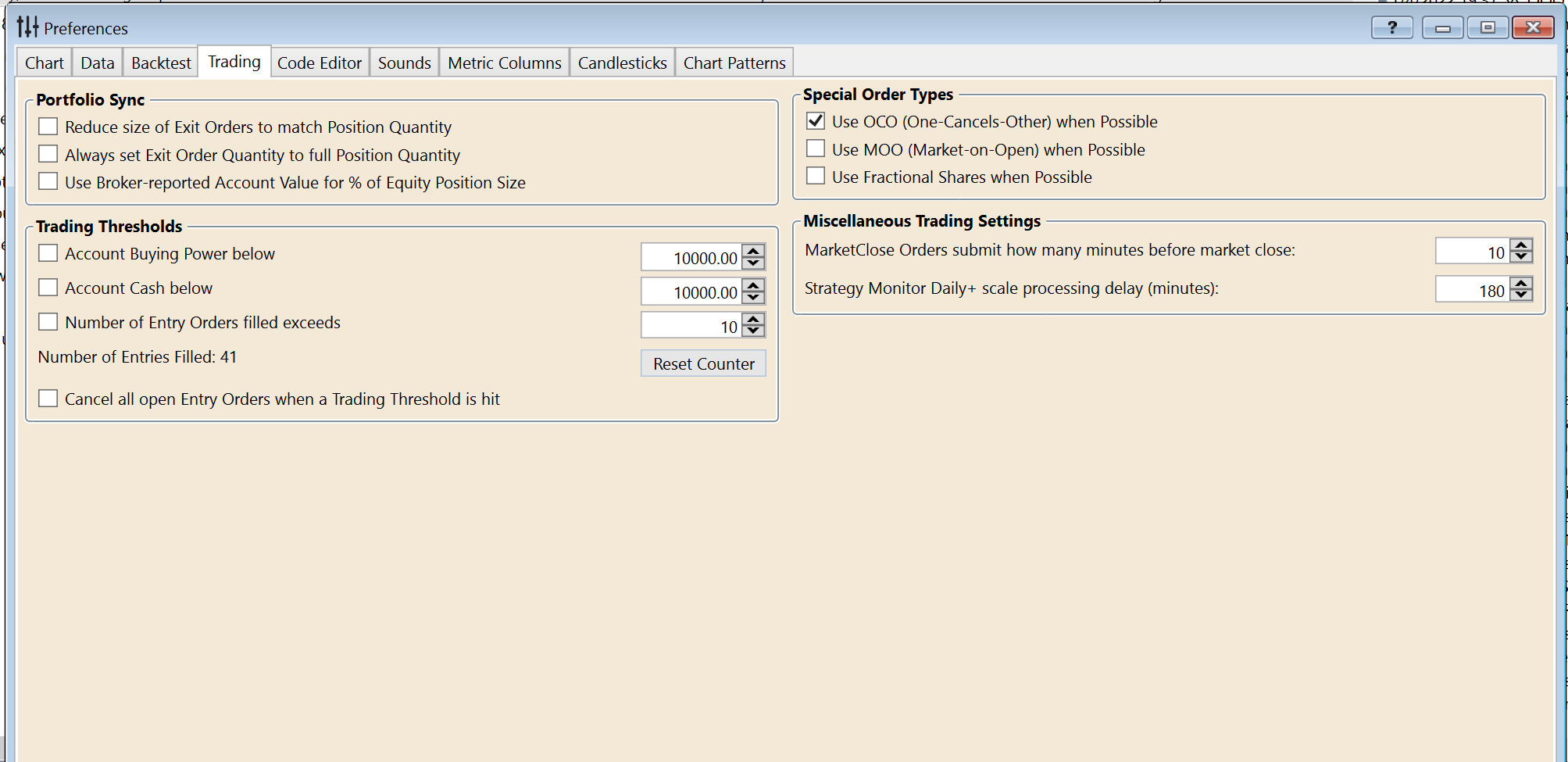Increase Account Buying Power threshold with up arrow
The height and width of the screenshot is (762, 1568).
click(x=753, y=251)
